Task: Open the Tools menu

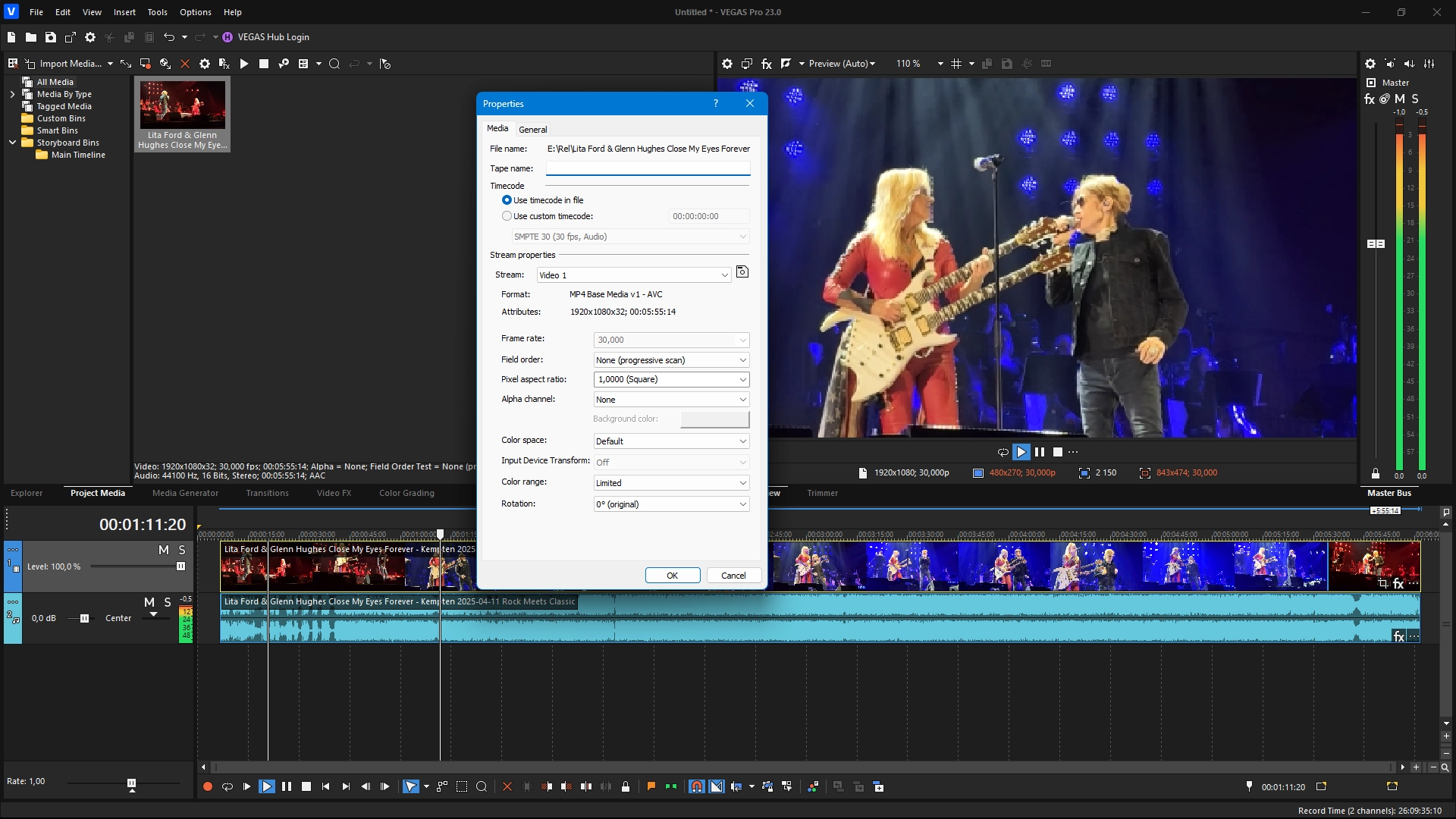Action: pyautogui.click(x=157, y=12)
